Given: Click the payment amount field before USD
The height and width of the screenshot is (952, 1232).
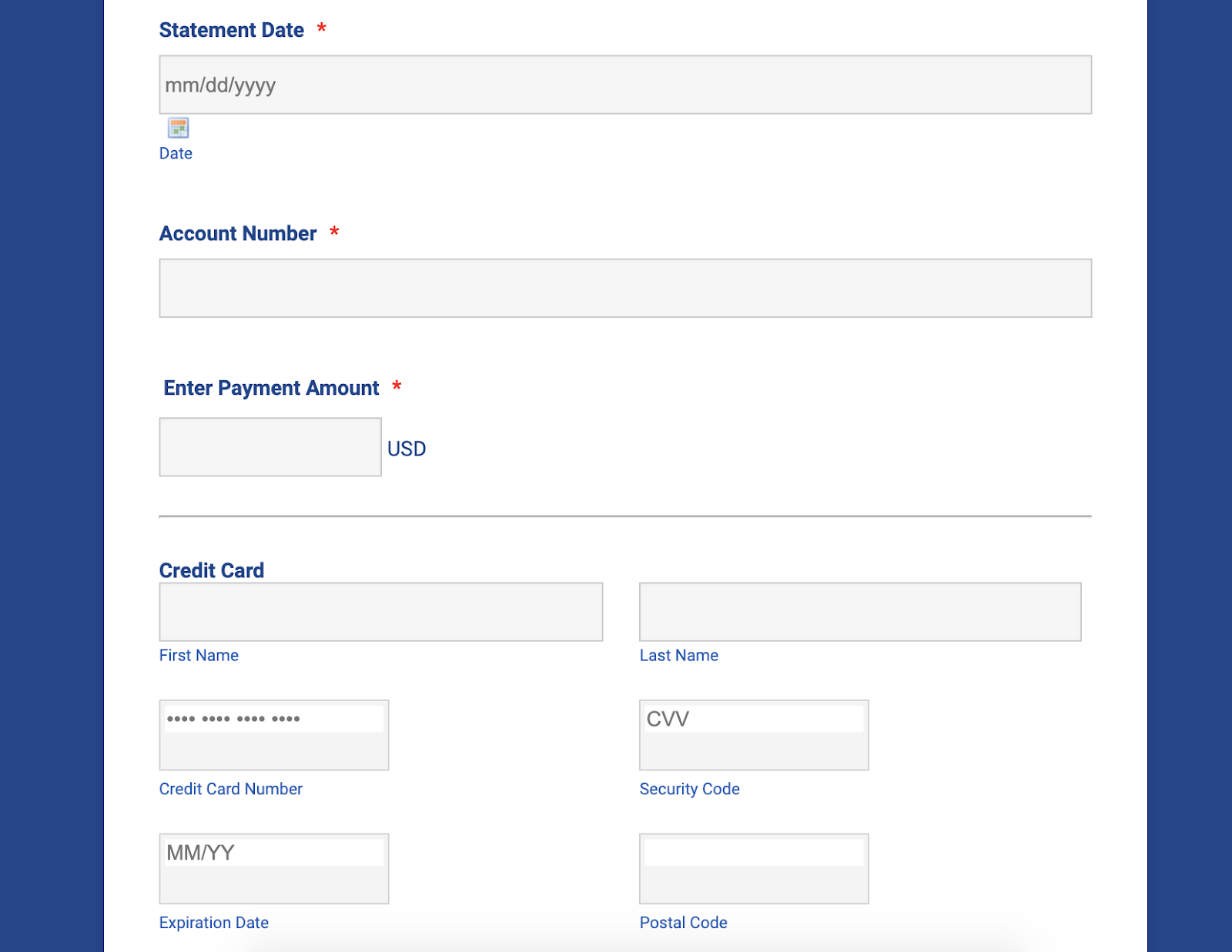Looking at the screenshot, I should (269, 447).
